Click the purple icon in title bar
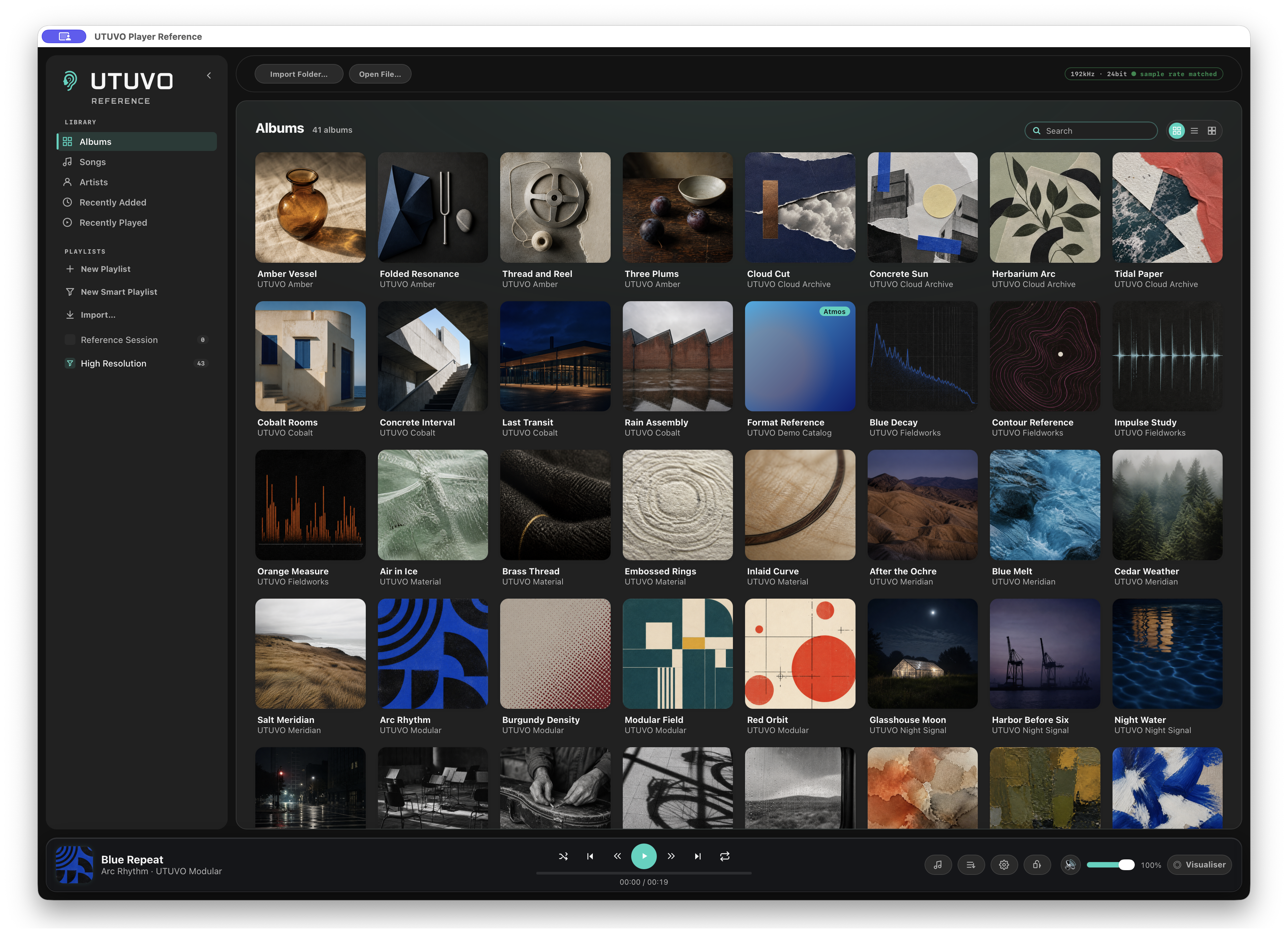This screenshot has width=1288, height=950. (64, 36)
